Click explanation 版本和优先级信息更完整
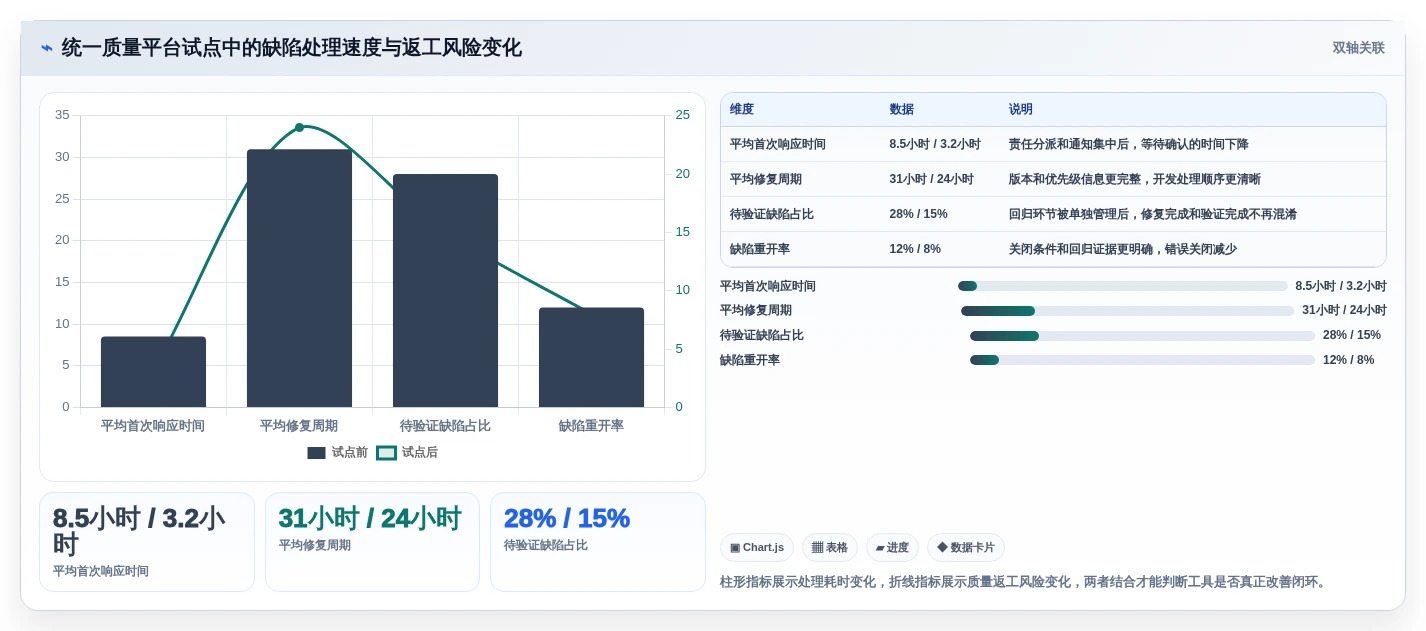Screen dimensions: 1426x631 (1135, 179)
